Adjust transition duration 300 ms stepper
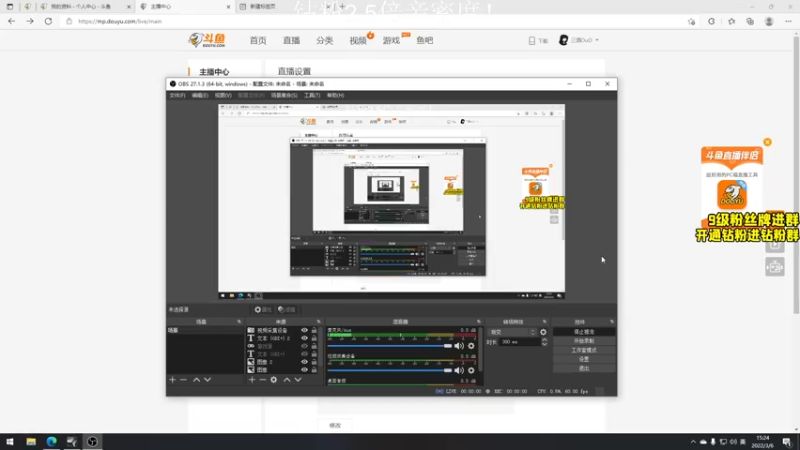The image size is (800, 450). click(x=544, y=342)
